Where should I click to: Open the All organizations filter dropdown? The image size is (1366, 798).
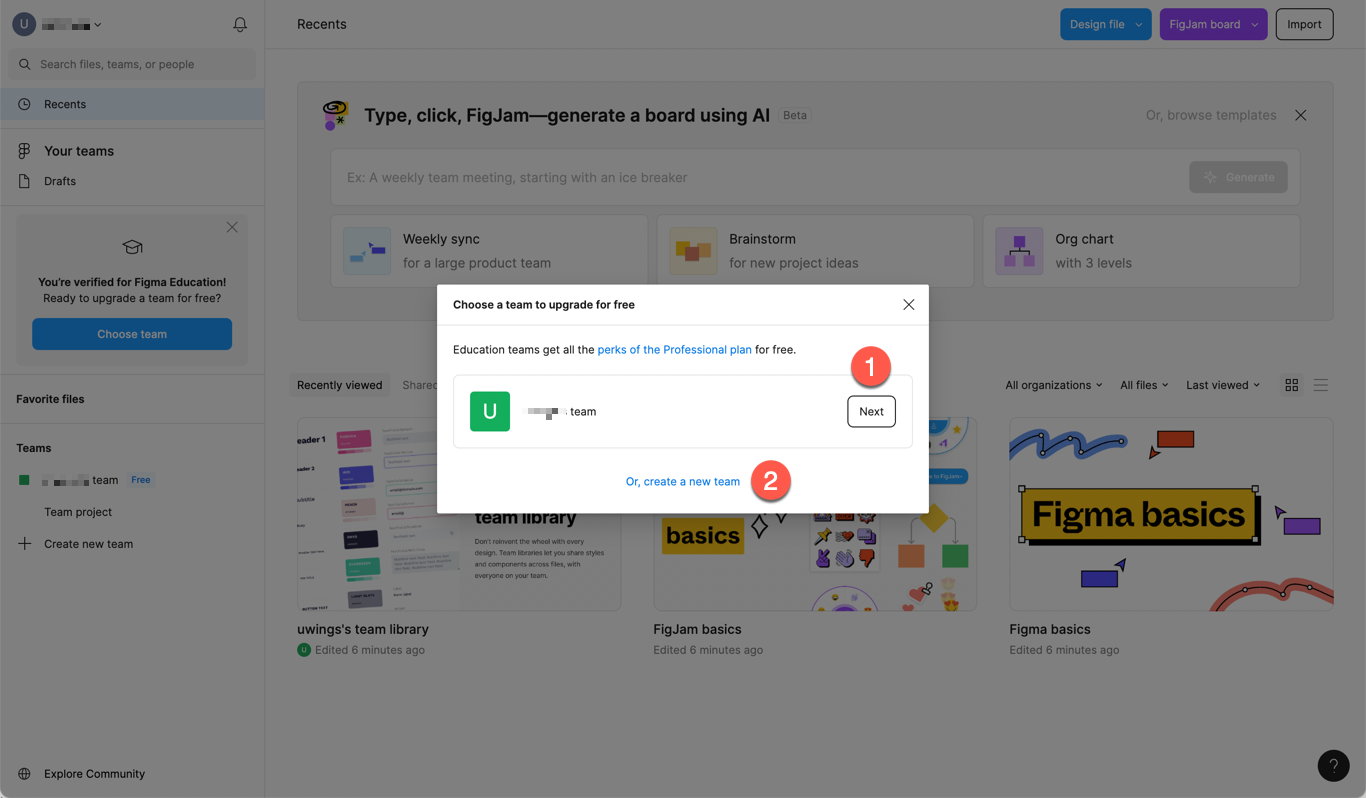[1053, 385]
